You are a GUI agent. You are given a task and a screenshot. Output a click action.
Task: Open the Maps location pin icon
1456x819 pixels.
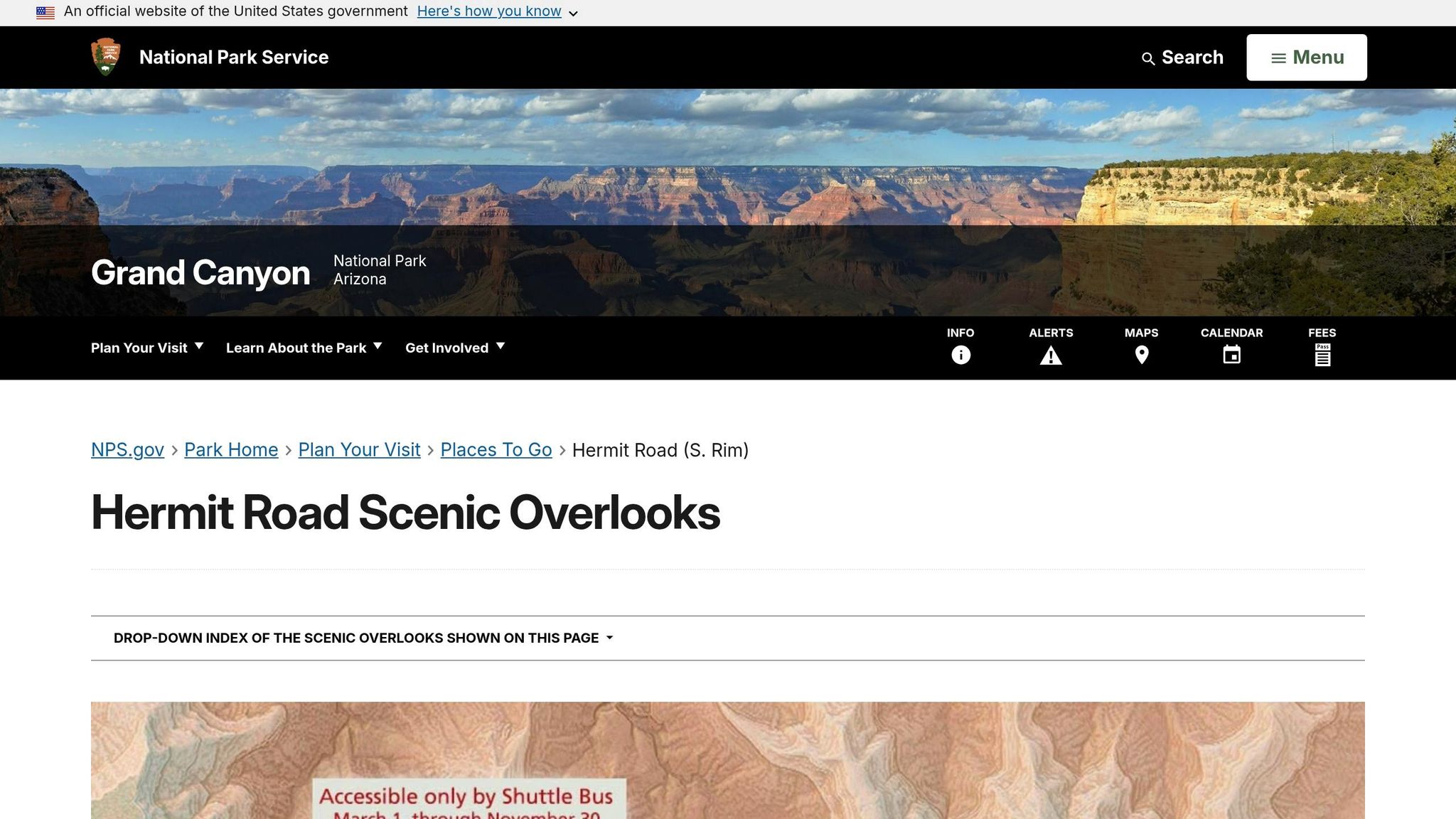[x=1142, y=355]
